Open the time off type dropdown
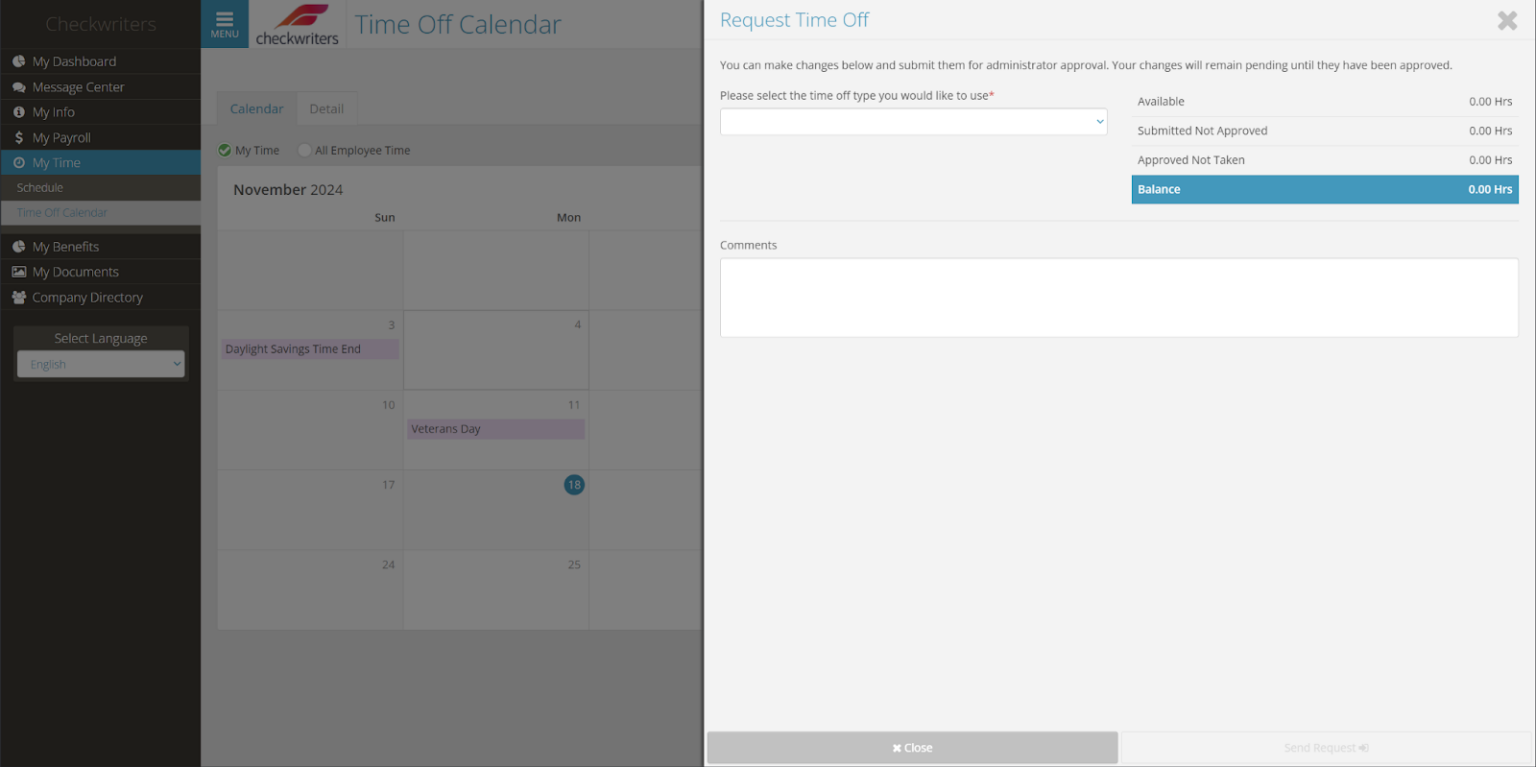This screenshot has height=767, width=1536. [913, 121]
